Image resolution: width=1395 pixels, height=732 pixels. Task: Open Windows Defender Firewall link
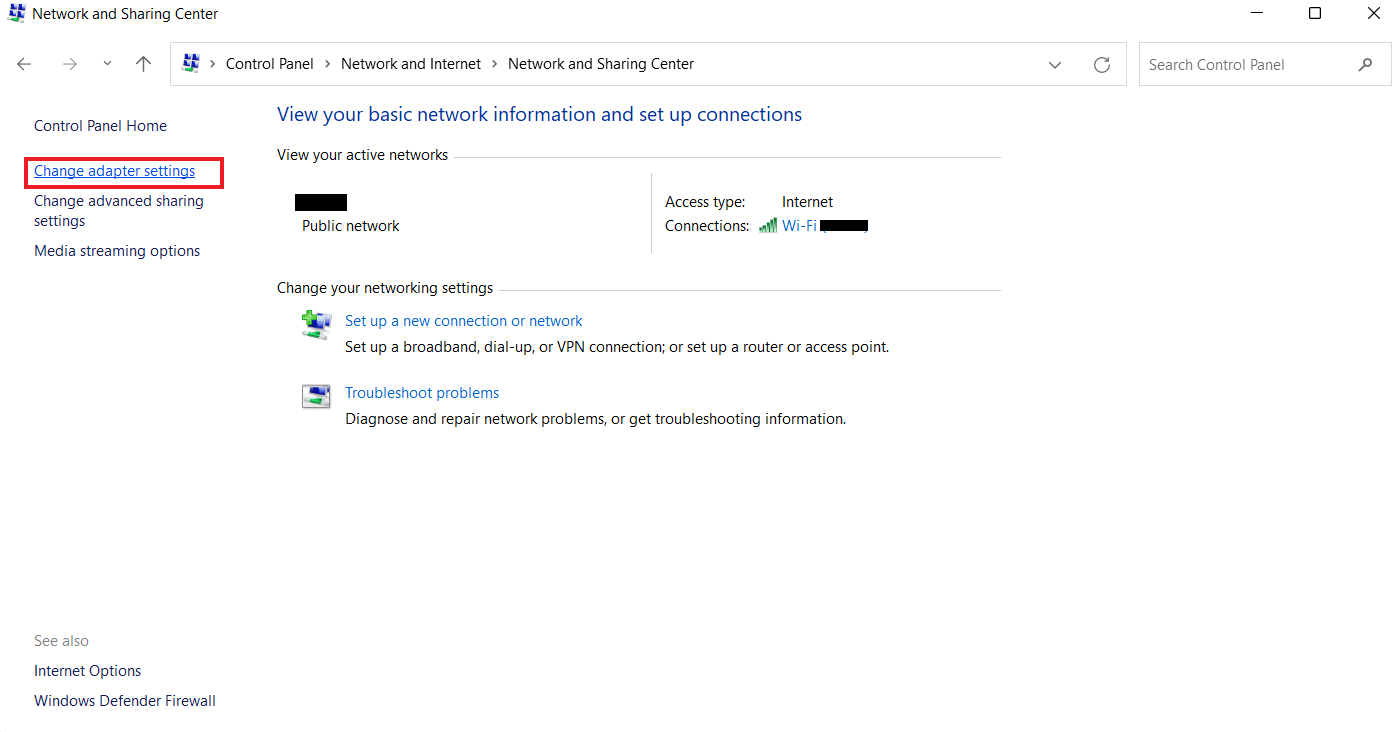(x=125, y=701)
